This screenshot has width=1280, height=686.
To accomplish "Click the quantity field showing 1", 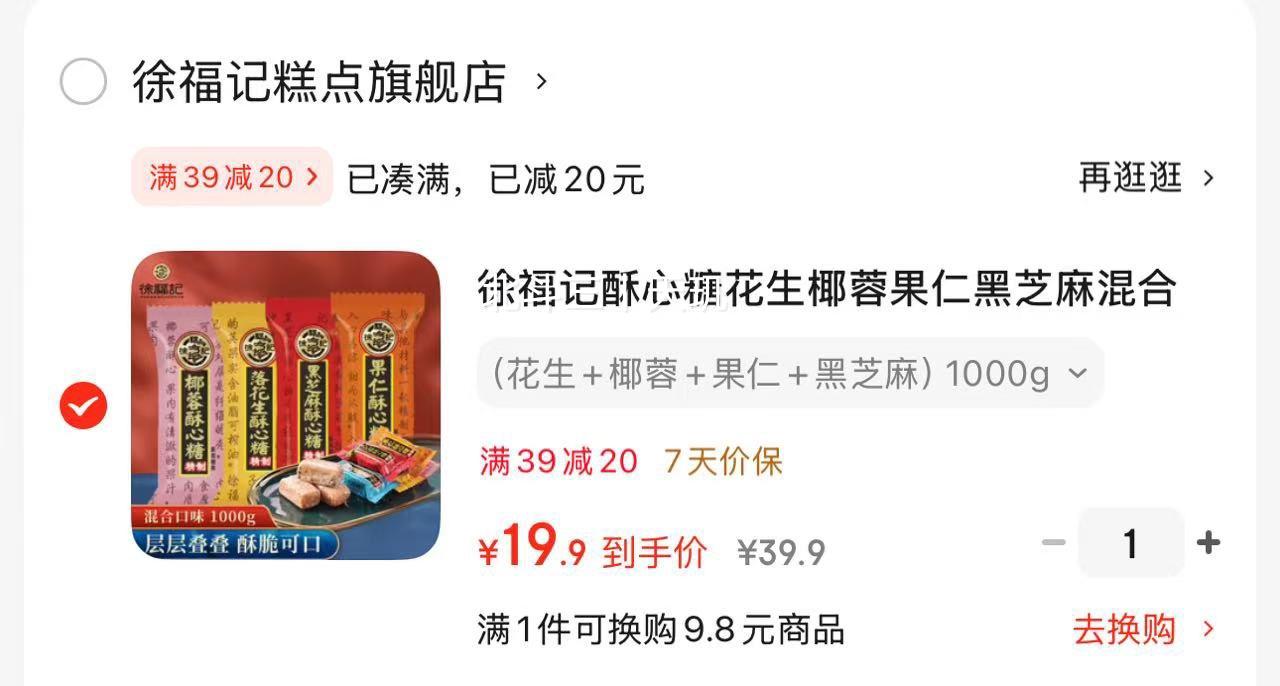I will (x=1131, y=543).
